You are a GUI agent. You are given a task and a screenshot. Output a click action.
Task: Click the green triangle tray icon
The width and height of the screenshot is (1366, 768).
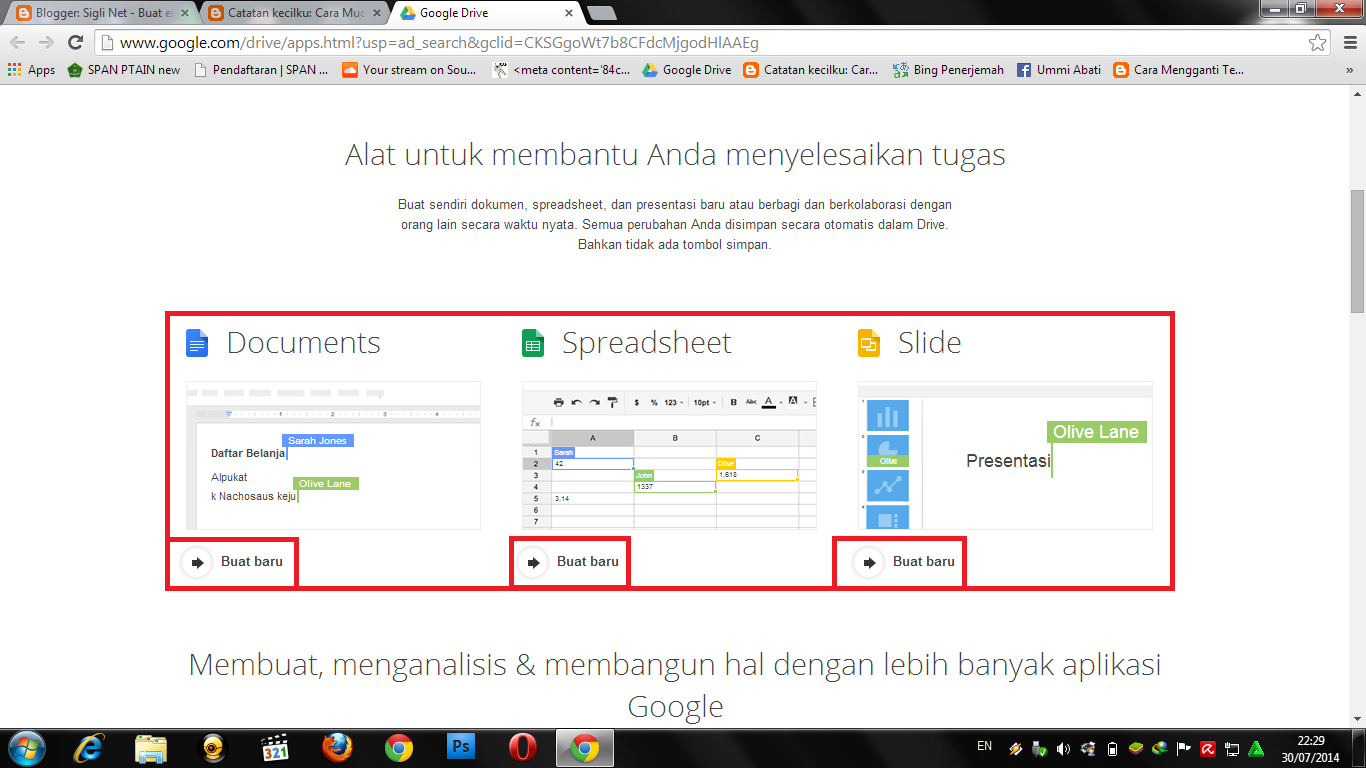click(x=1257, y=748)
